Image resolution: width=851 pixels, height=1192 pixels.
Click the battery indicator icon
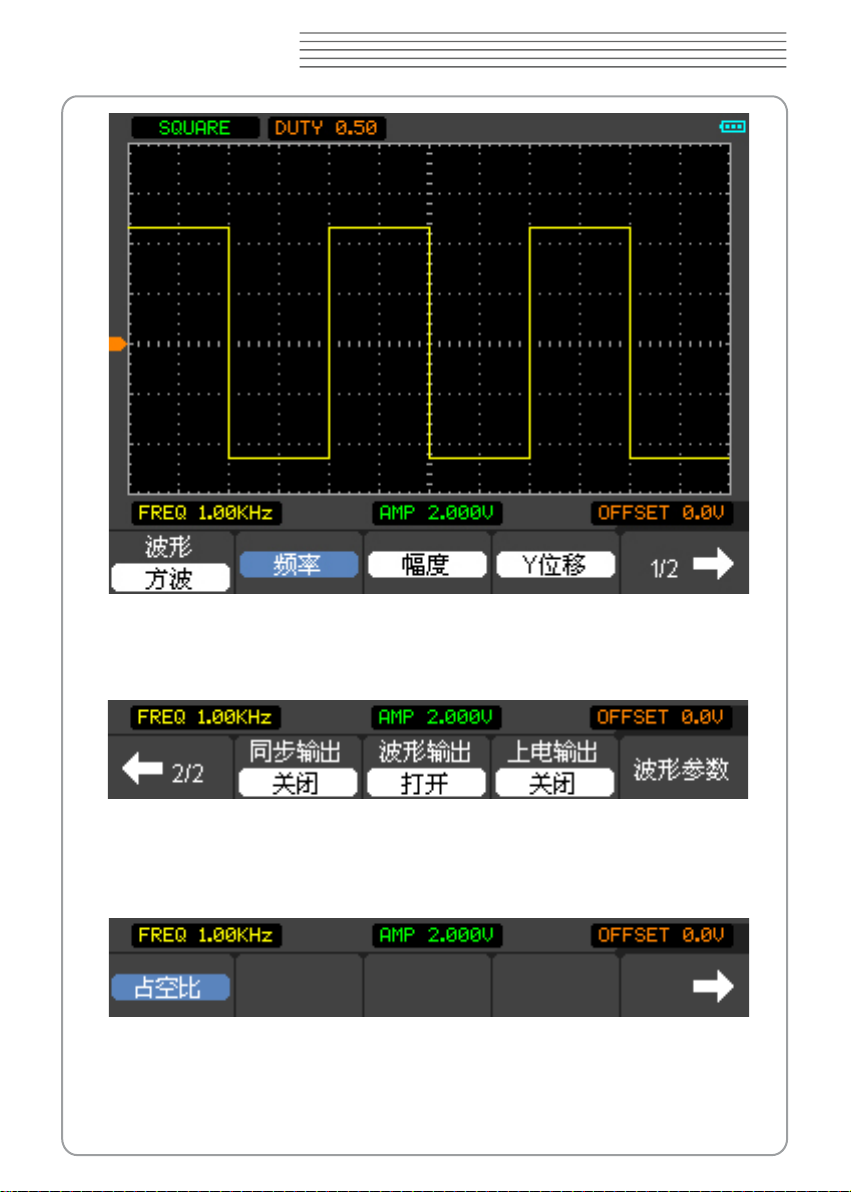(x=732, y=127)
